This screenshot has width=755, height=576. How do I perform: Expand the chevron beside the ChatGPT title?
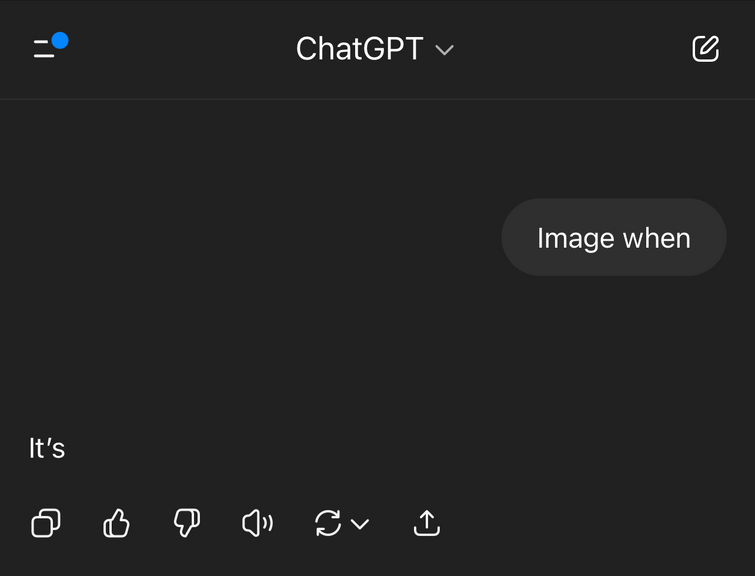444,50
